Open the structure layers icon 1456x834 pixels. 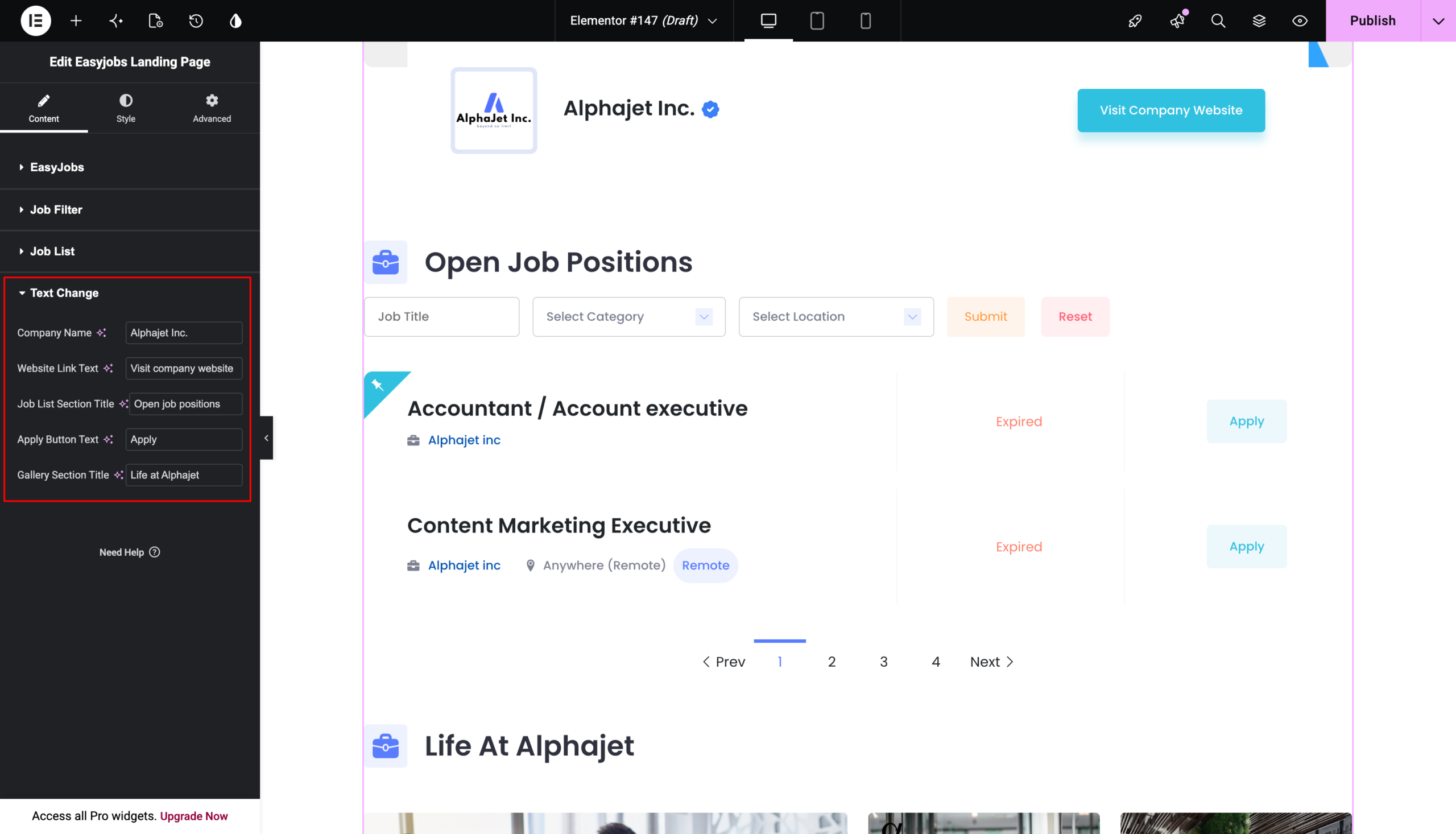point(1259,20)
